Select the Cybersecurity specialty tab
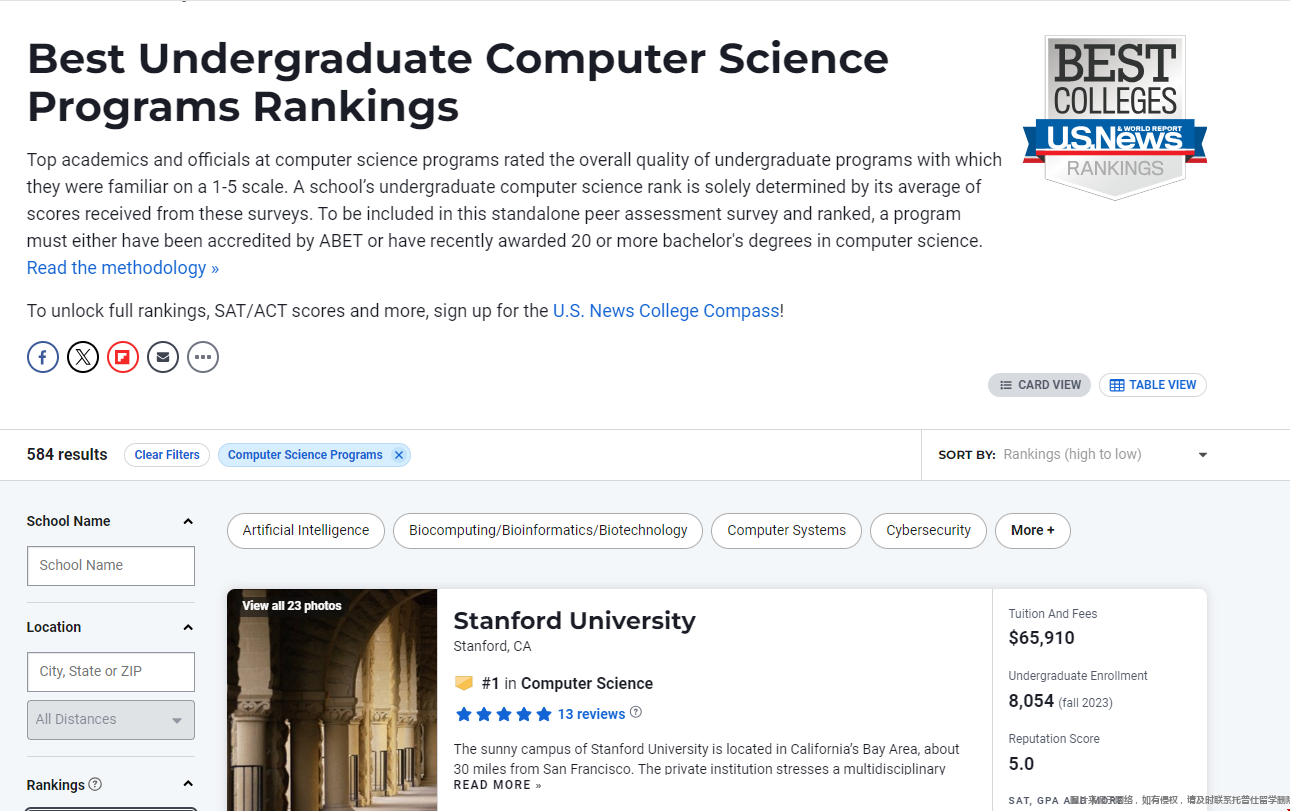This screenshot has height=811, width=1290. pyautogui.click(x=928, y=531)
